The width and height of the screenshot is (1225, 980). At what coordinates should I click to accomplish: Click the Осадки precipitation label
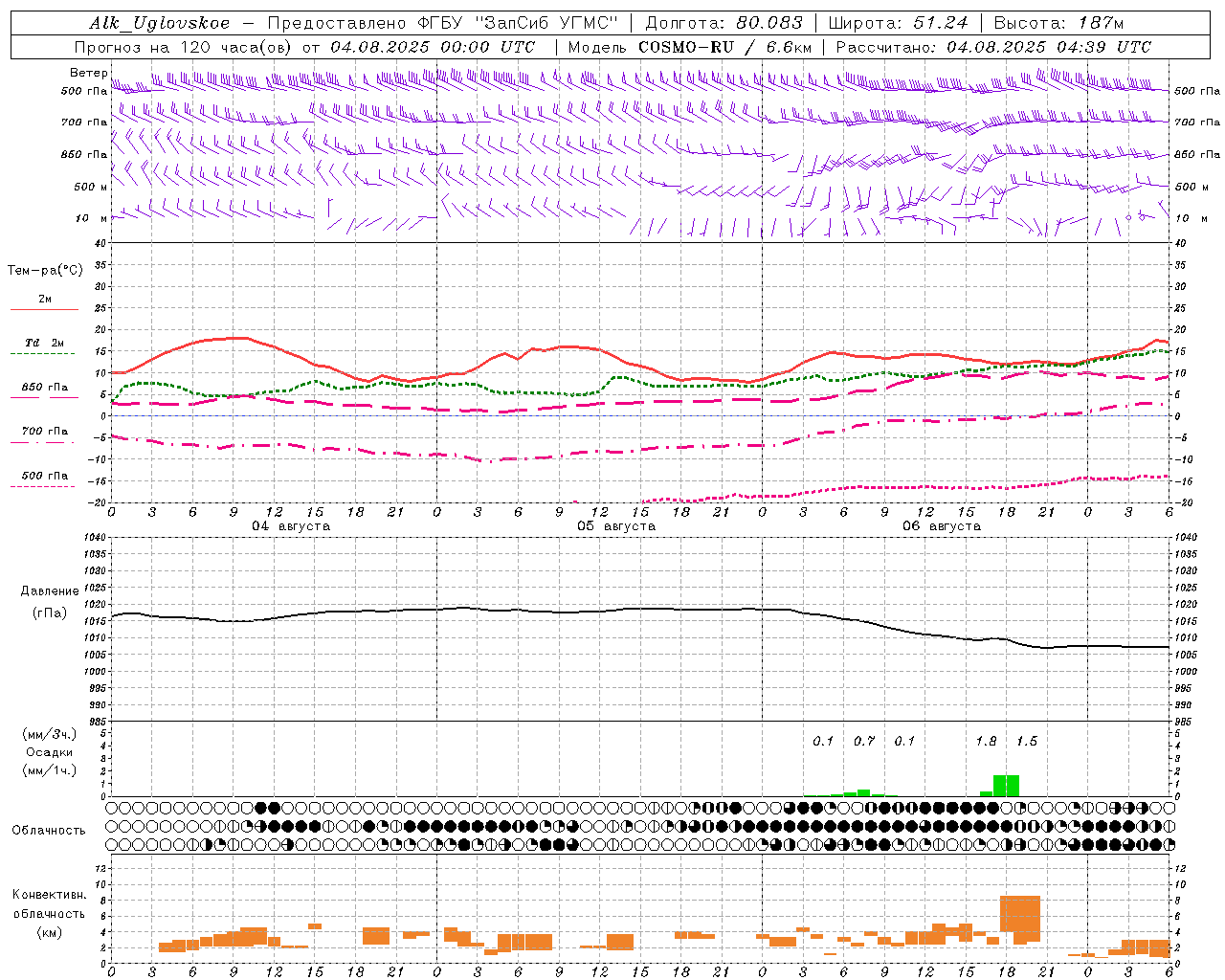click(50, 752)
